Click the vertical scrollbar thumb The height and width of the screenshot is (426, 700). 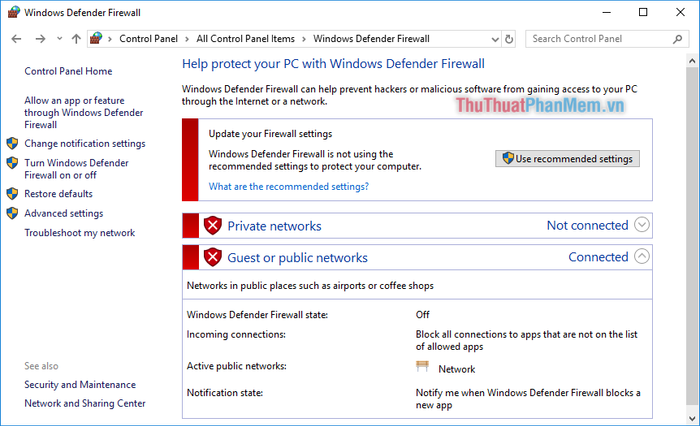(x=692, y=237)
